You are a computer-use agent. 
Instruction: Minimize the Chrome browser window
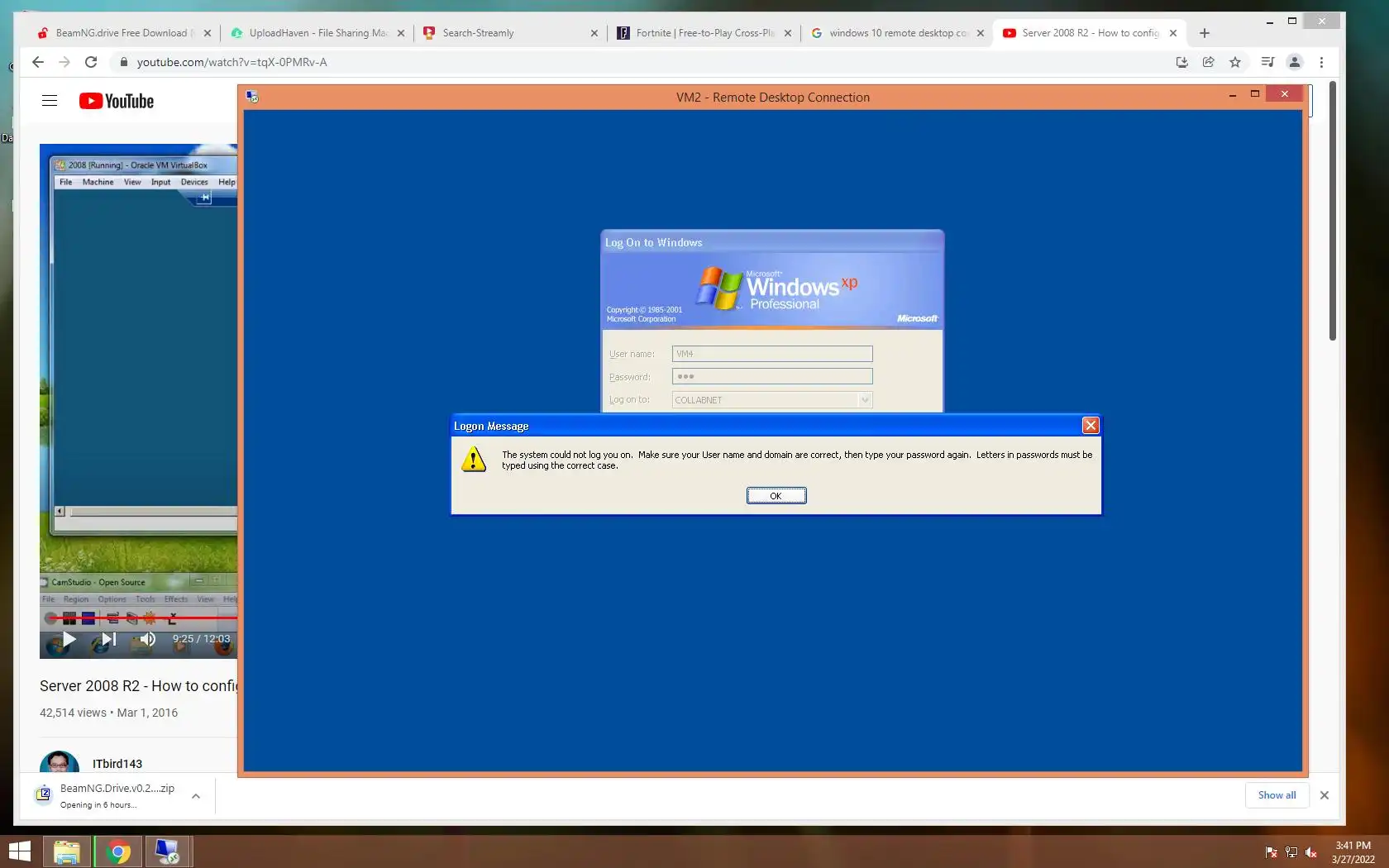tap(1270, 21)
